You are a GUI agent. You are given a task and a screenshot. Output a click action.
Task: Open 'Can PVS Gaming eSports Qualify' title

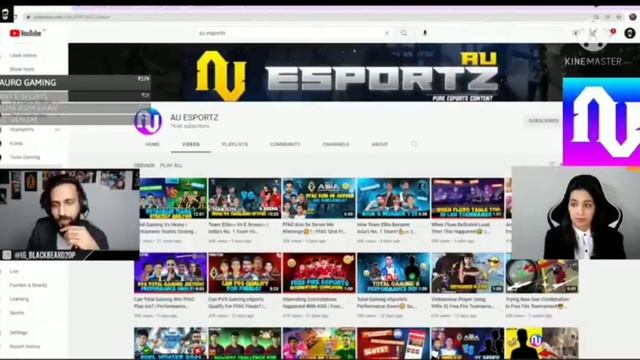pyautogui.click(x=238, y=302)
